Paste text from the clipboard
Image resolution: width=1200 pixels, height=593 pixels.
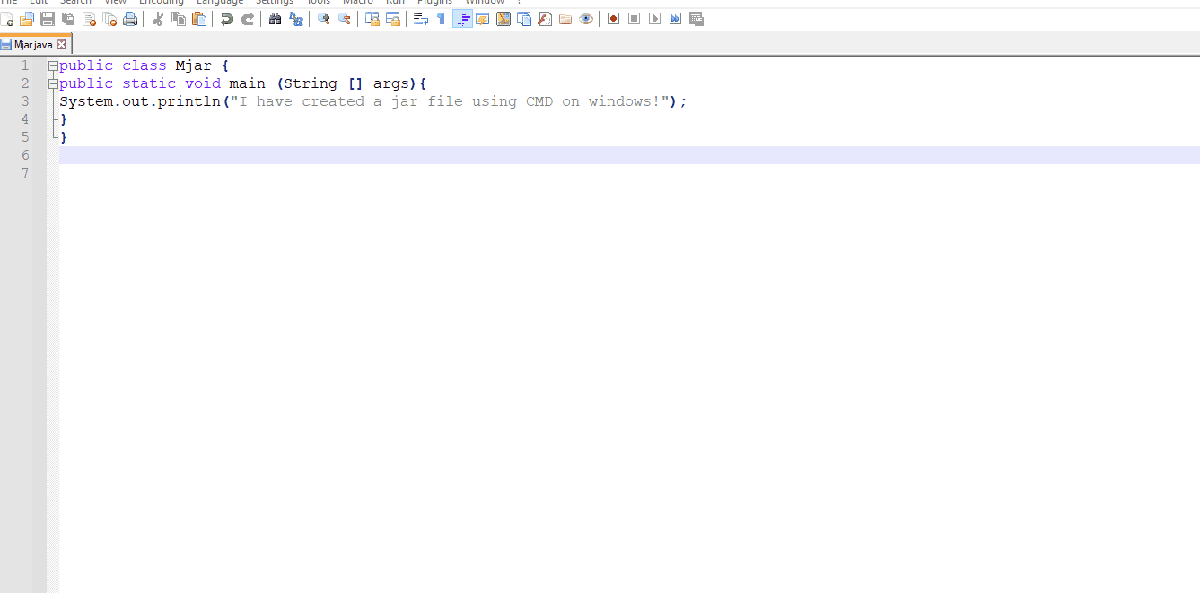tap(197, 18)
